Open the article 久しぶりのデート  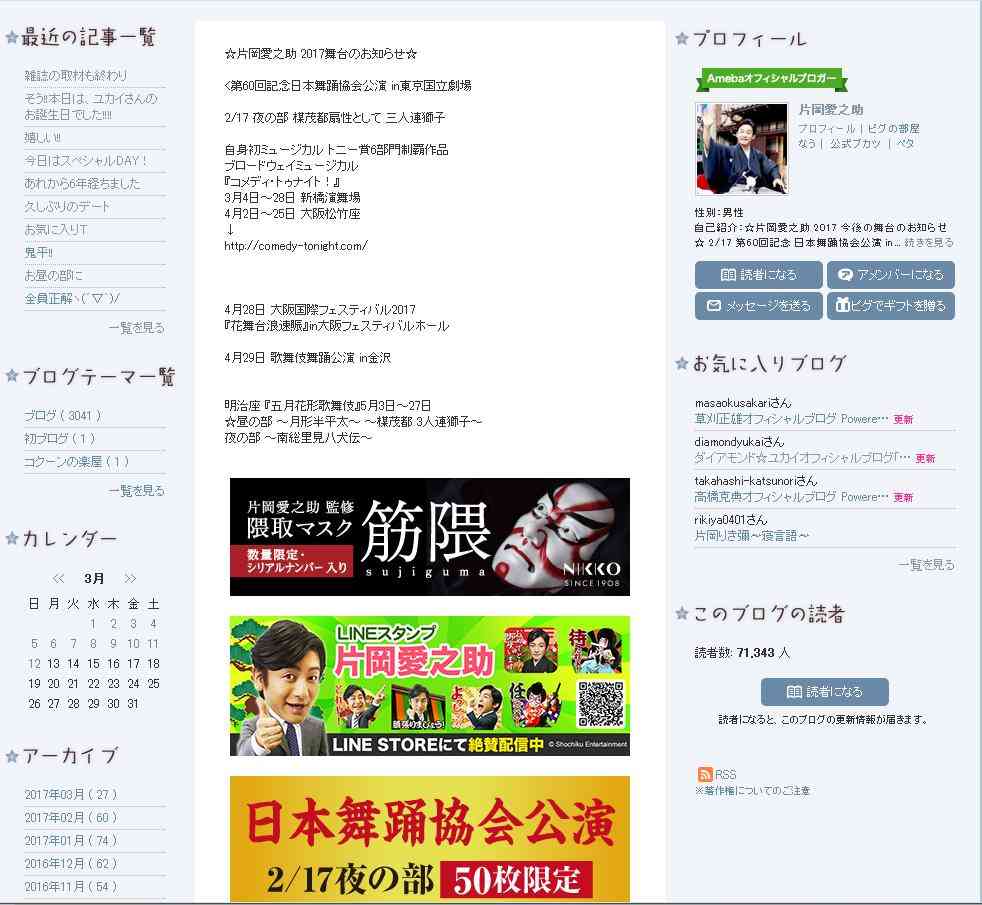[67, 207]
